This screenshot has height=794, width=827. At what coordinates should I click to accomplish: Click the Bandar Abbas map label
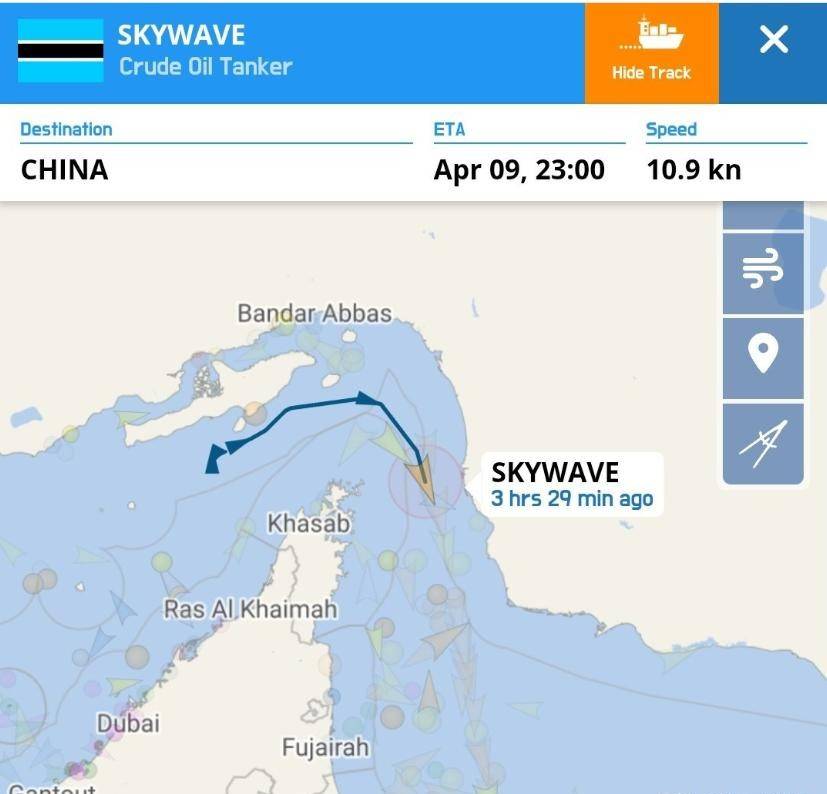coord(314,313)
